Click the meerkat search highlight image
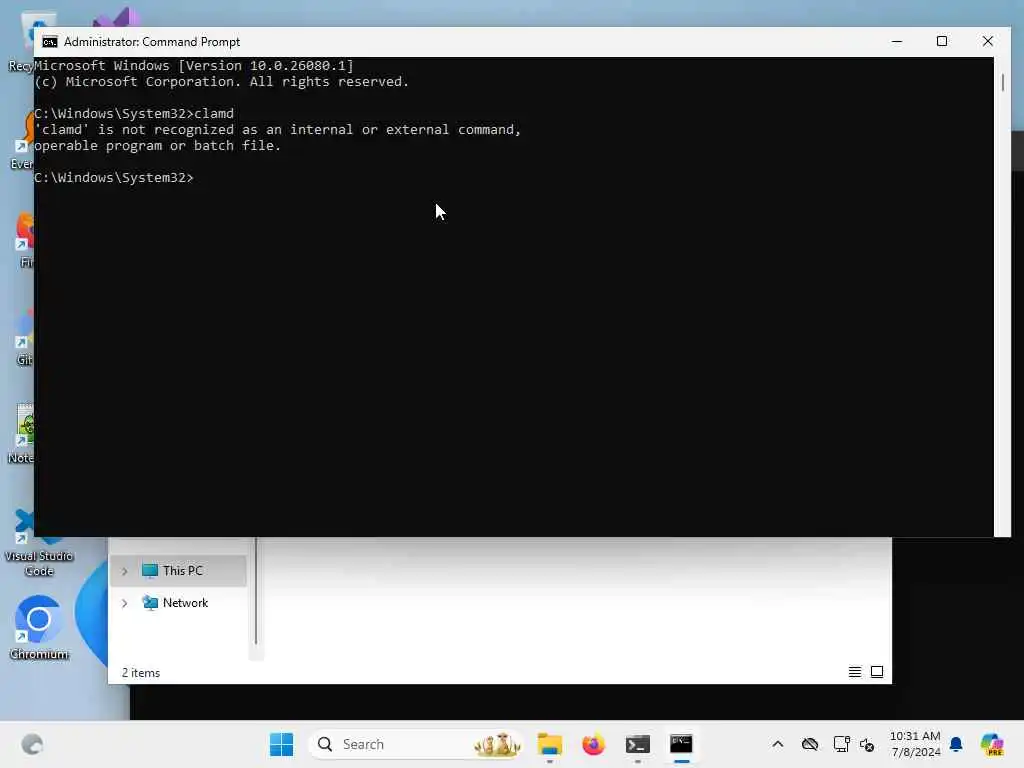 point(498,744)
